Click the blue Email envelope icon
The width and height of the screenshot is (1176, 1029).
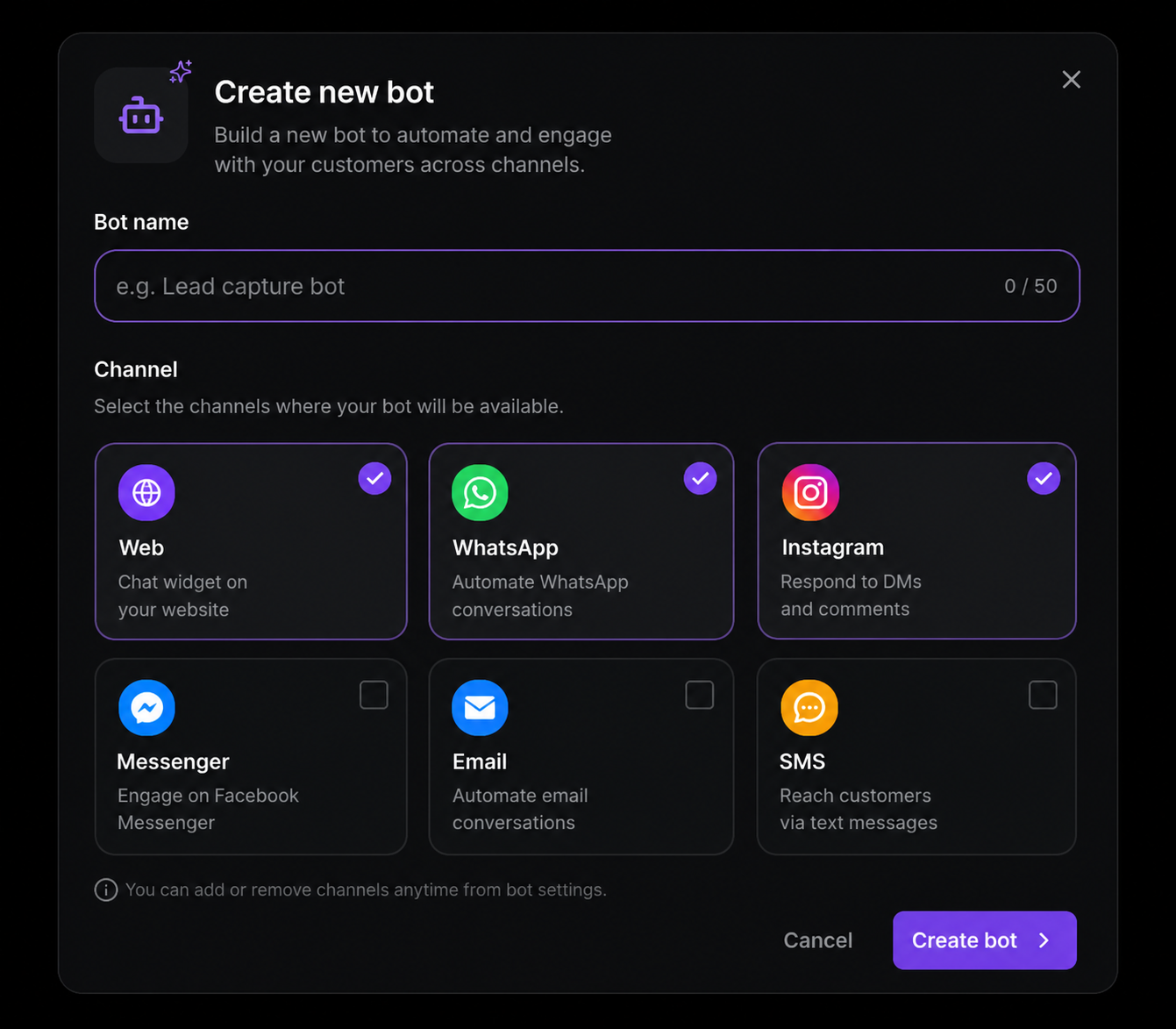(480, 707)
